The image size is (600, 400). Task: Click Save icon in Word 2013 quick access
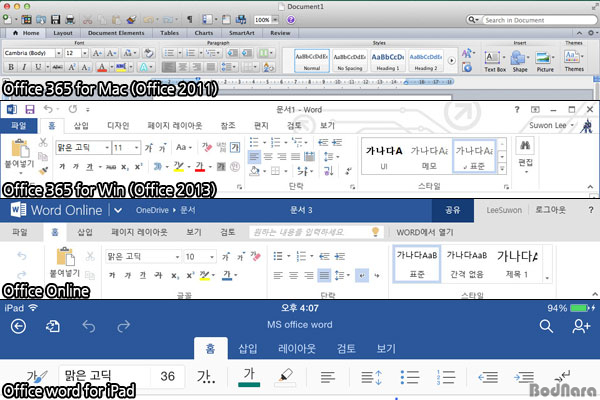tap(30, 109)
